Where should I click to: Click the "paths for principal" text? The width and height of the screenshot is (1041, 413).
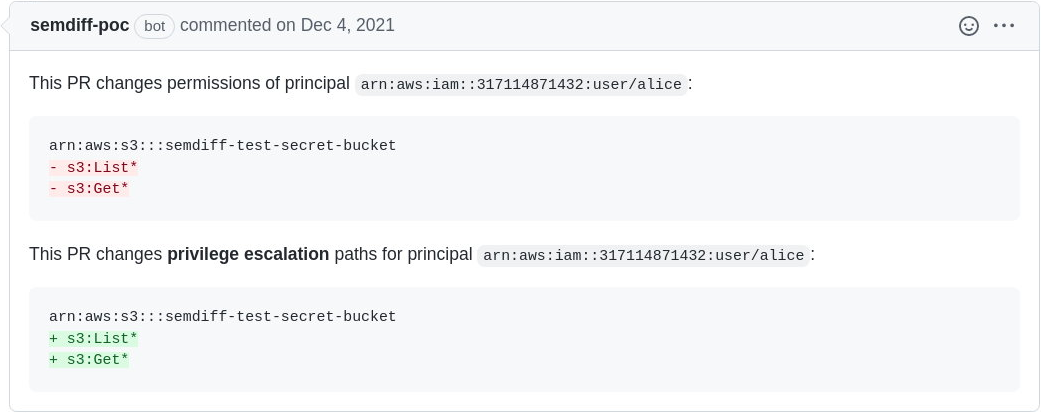coord(403,255)
